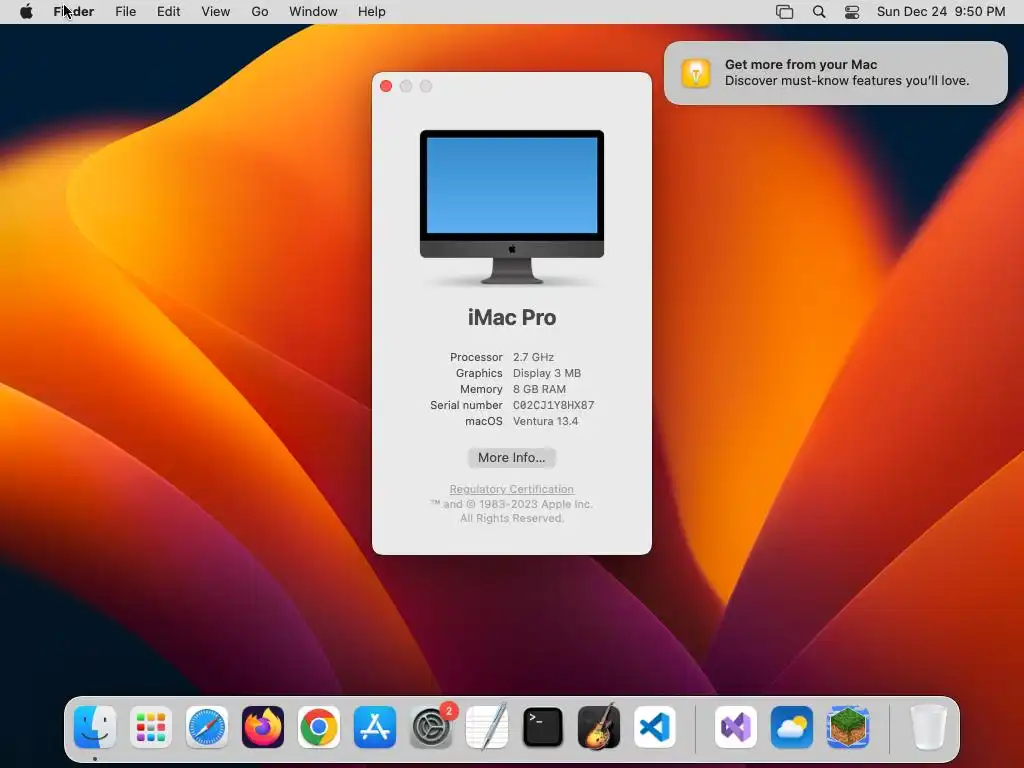Open Control Center icon
The image size is (1024, 768).
point(852,12)
